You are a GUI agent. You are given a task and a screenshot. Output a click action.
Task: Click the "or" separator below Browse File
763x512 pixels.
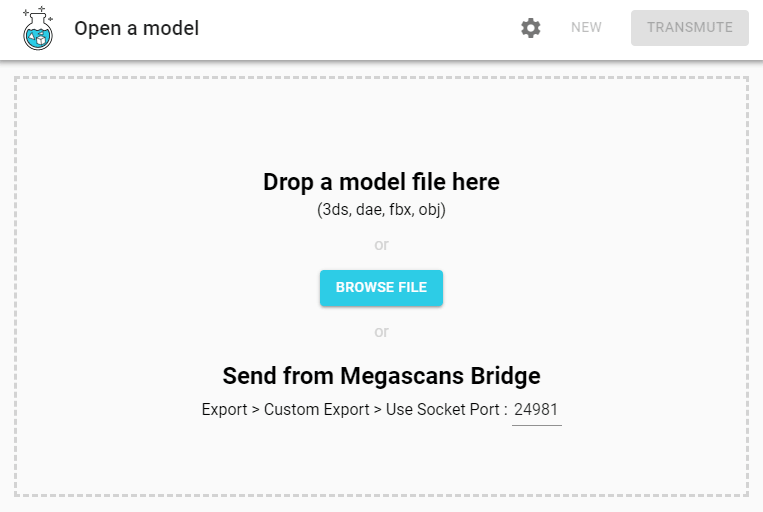click(381, 332)
